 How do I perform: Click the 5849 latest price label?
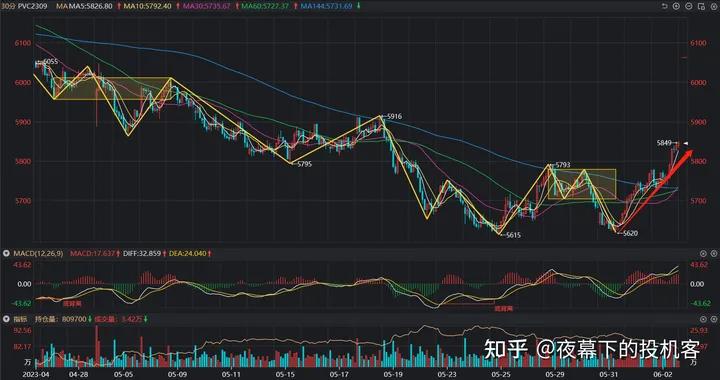click(664, 144)
